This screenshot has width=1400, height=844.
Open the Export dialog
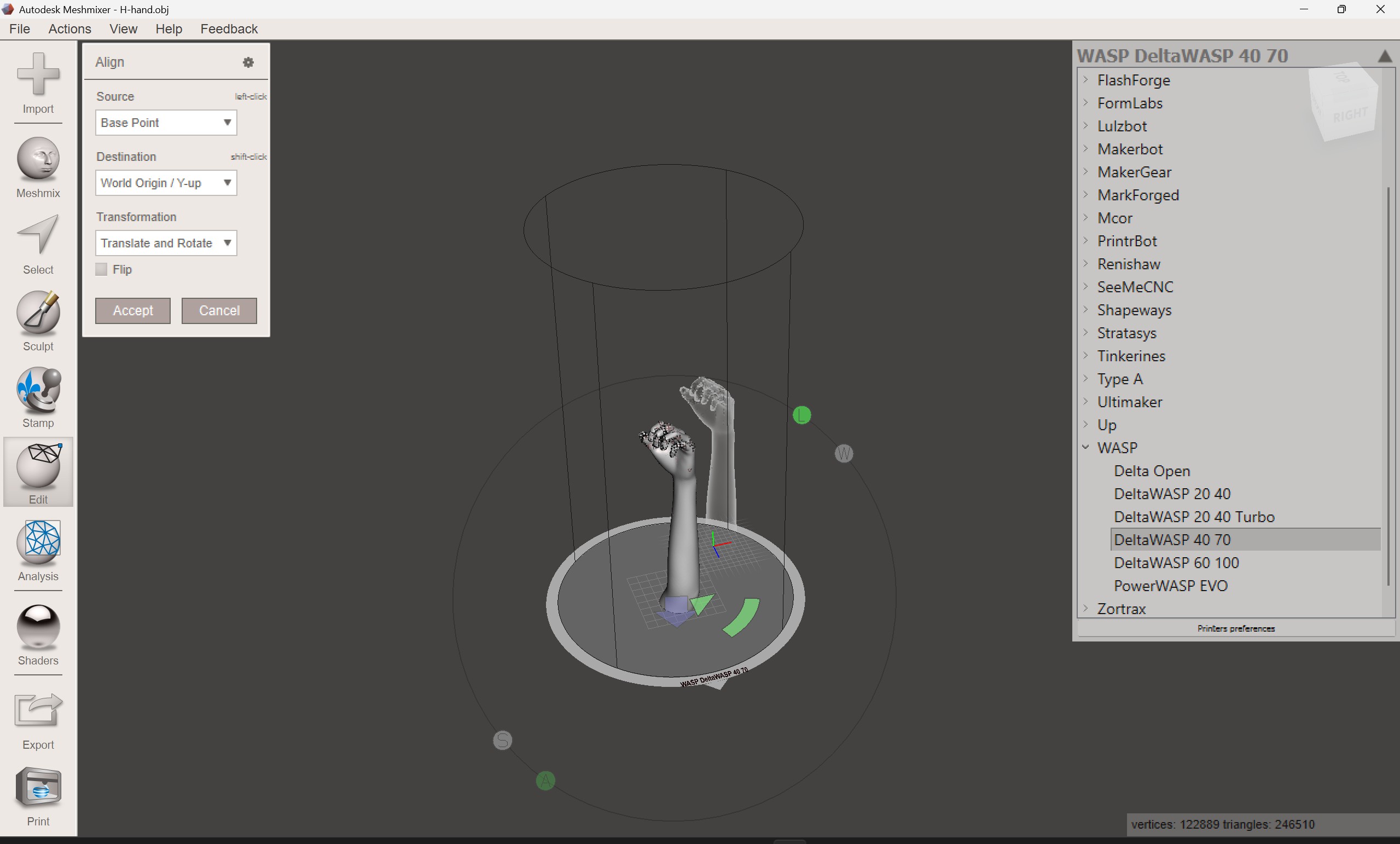pos(38,720)
